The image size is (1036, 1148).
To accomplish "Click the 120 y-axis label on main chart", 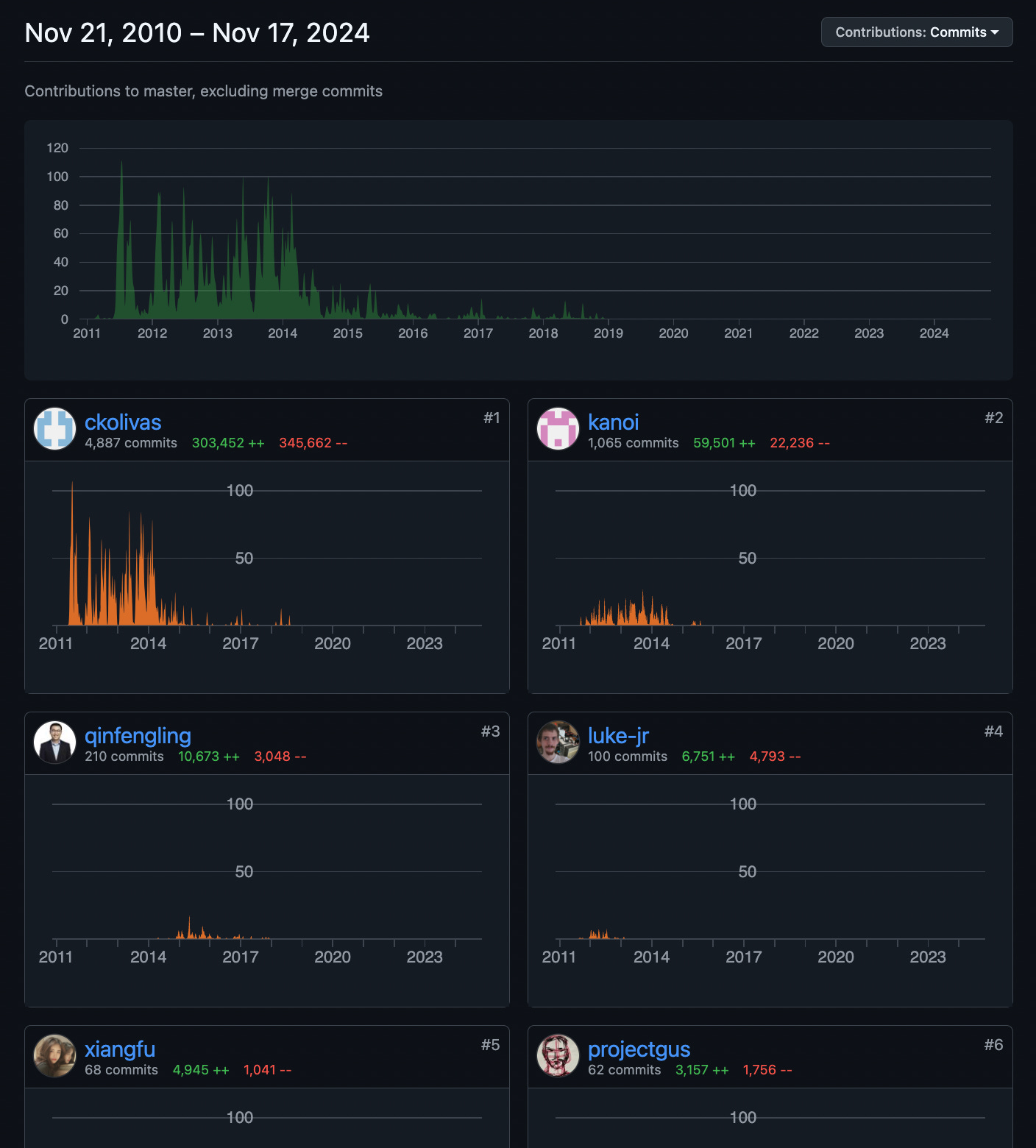I will point(57,148).
